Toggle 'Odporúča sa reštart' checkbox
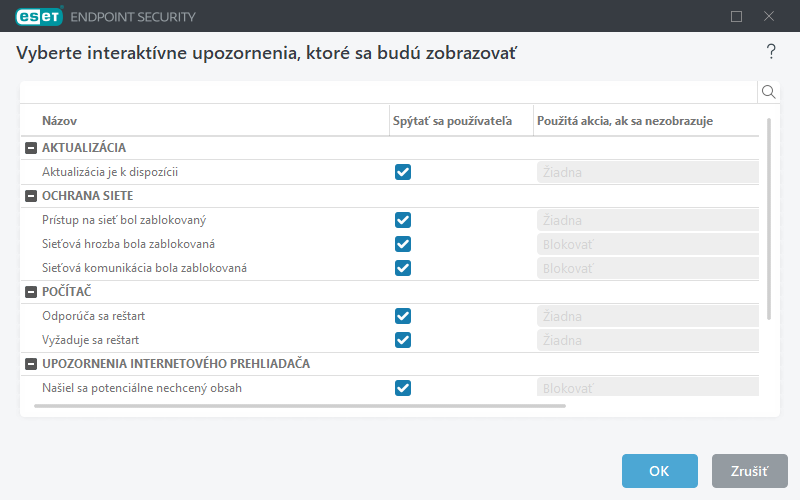 click(x=403, y=316)
